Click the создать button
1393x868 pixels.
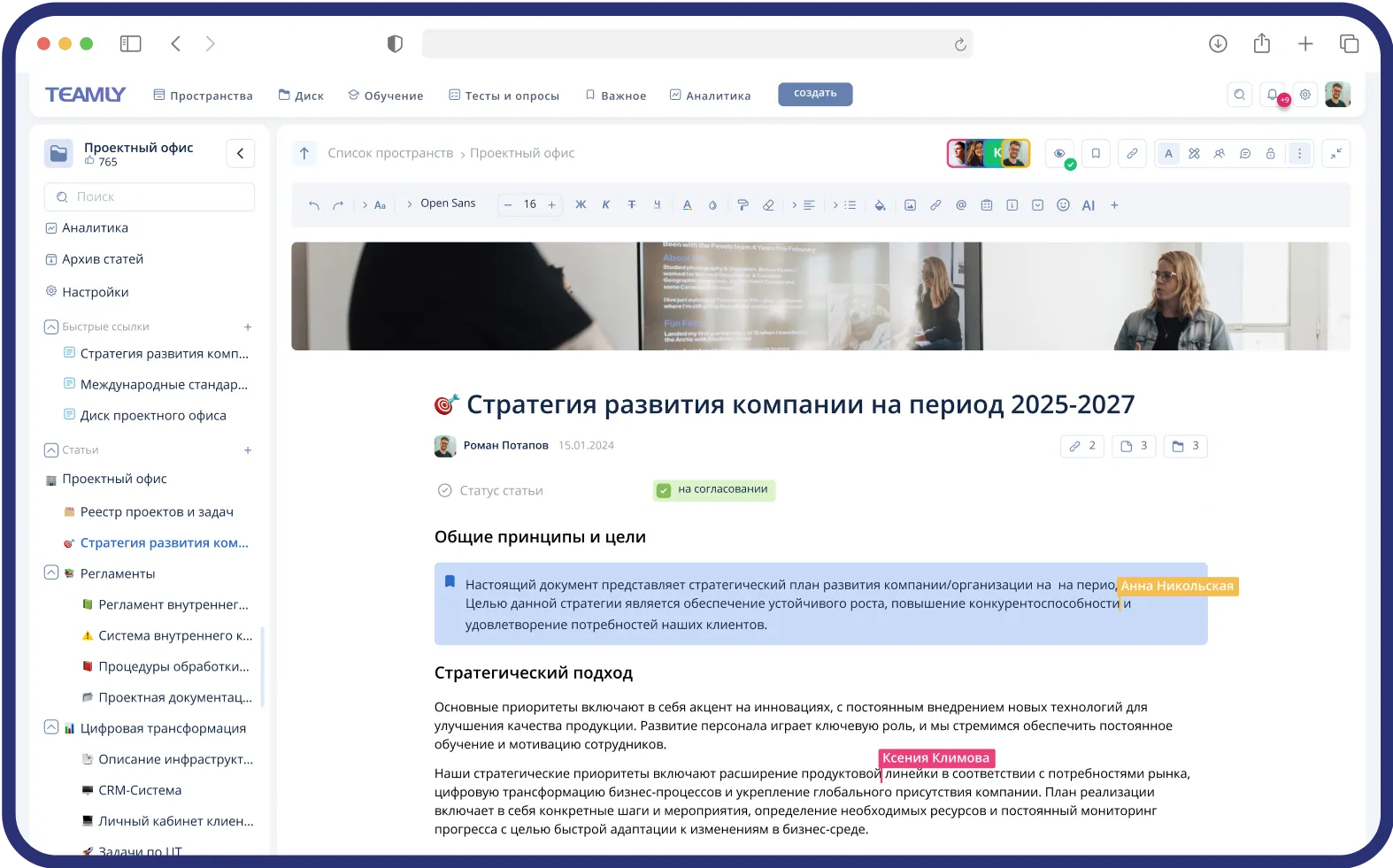[x=815, y=94]
